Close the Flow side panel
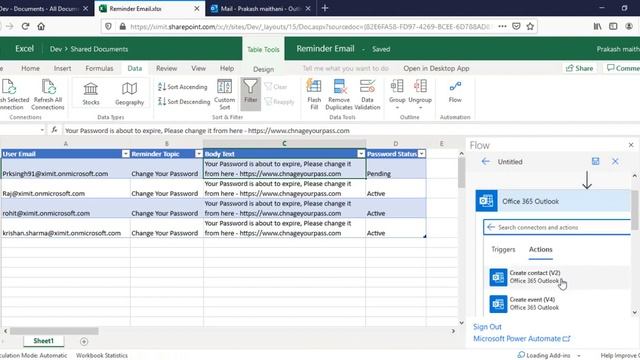Image resolution: width=640 pixels, height=360 pixels. [x=631, y=145]
